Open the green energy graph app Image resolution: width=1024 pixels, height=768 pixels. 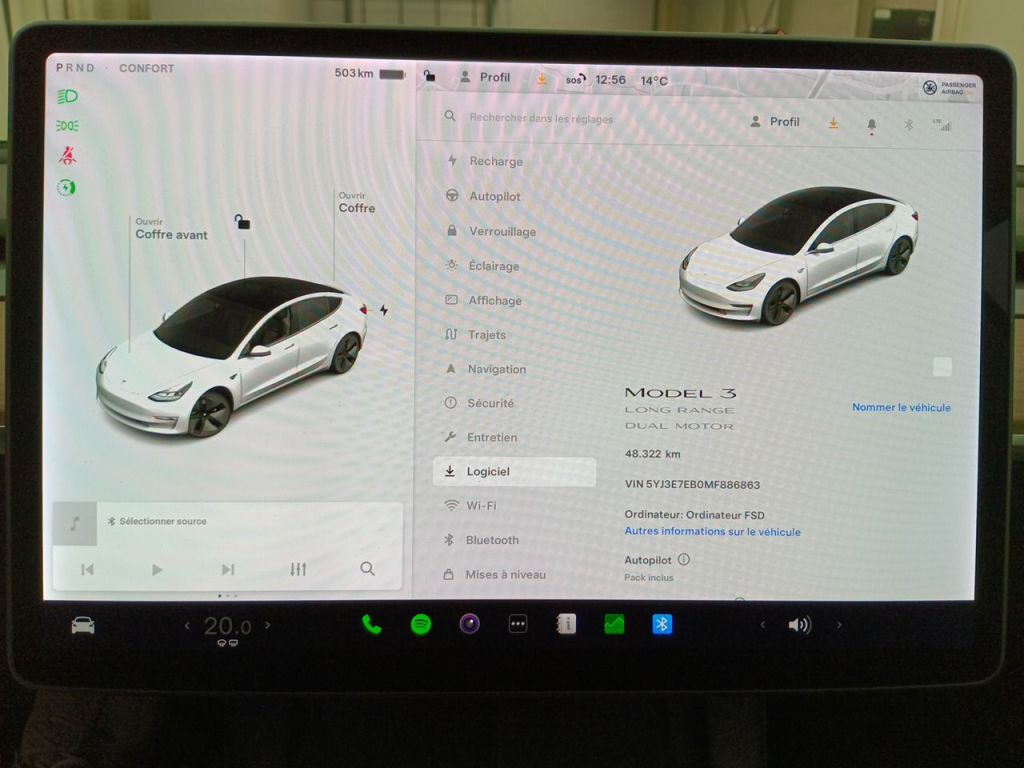coord(614,624)
